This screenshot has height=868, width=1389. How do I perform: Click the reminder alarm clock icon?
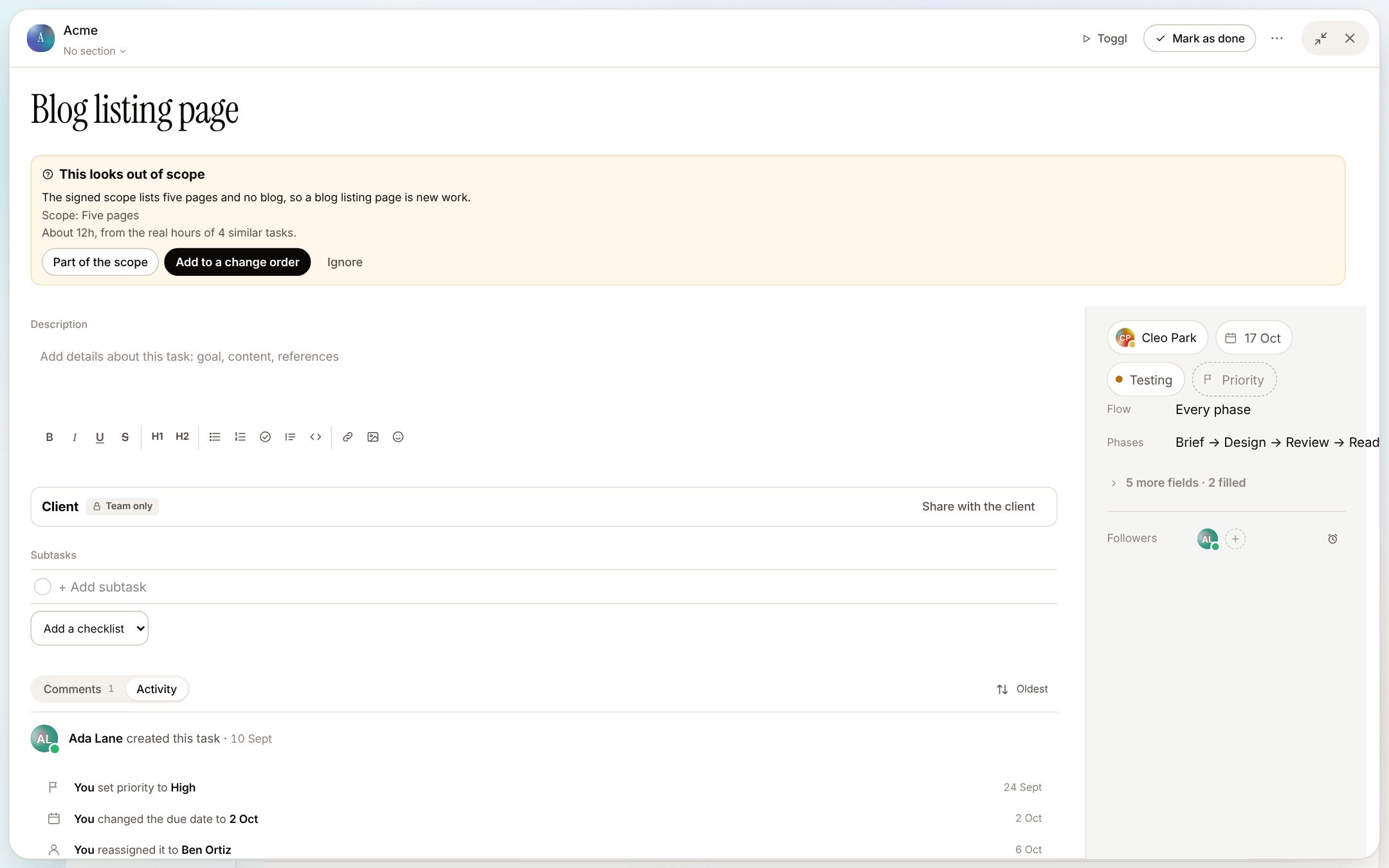1332,539
